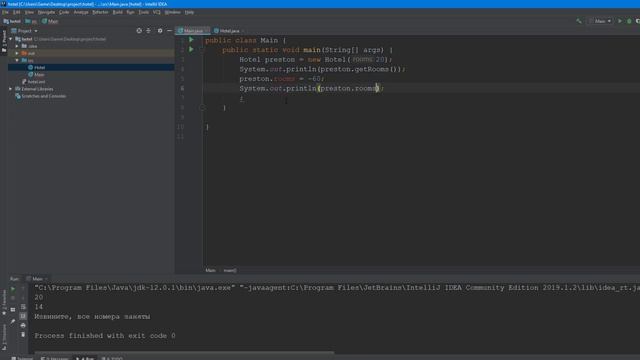Click the Main breadcrumb in navigation bar

point(50,21)
